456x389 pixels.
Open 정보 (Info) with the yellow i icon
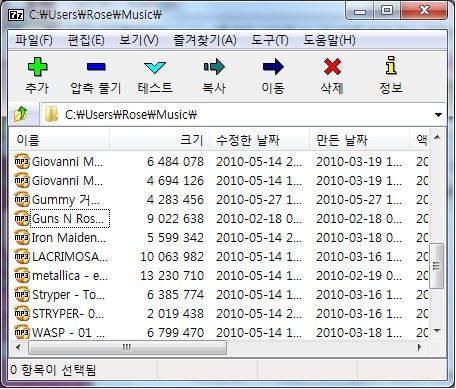point(391,65)
